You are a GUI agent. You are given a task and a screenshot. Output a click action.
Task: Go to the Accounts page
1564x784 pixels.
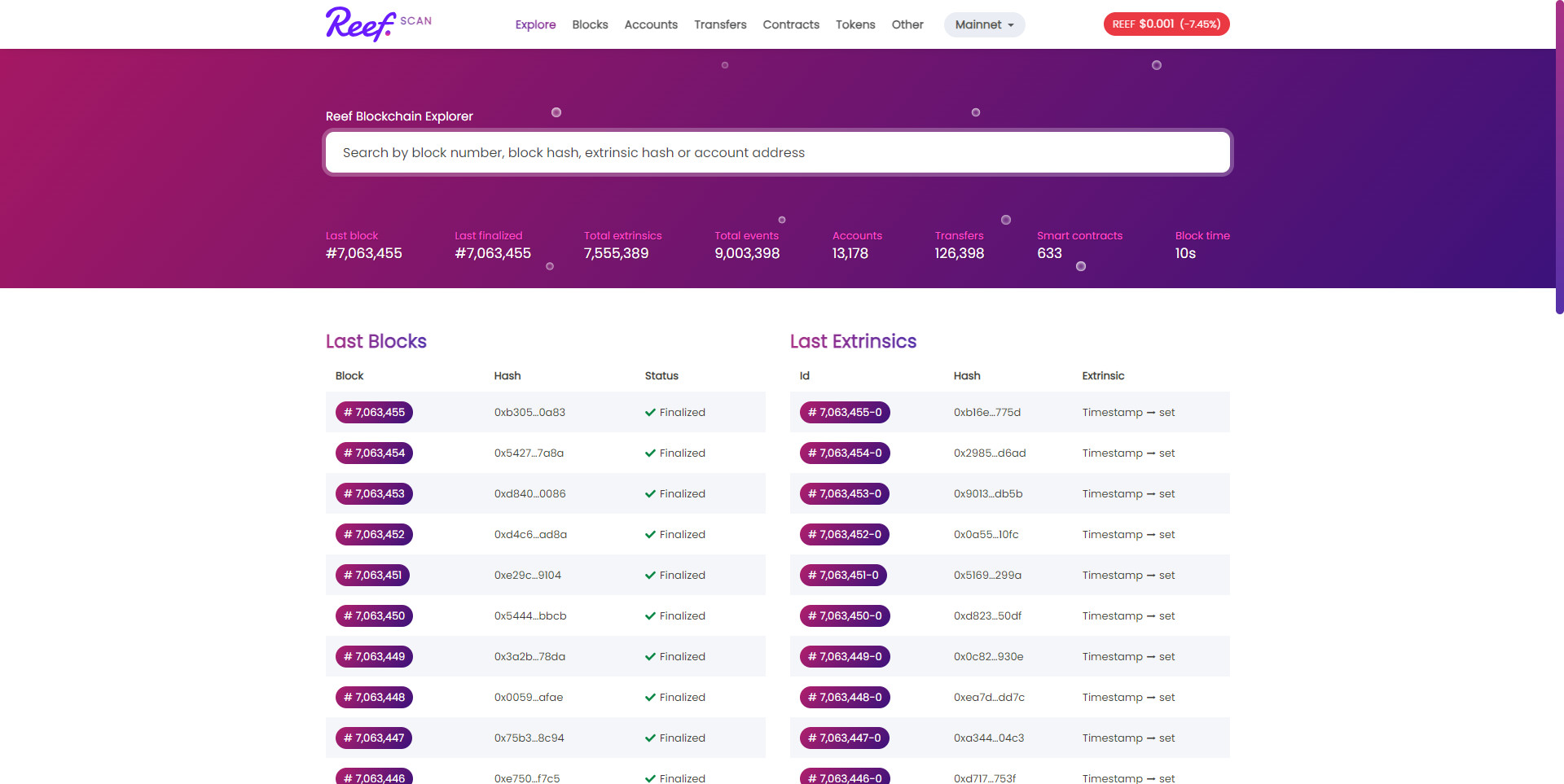651,24
